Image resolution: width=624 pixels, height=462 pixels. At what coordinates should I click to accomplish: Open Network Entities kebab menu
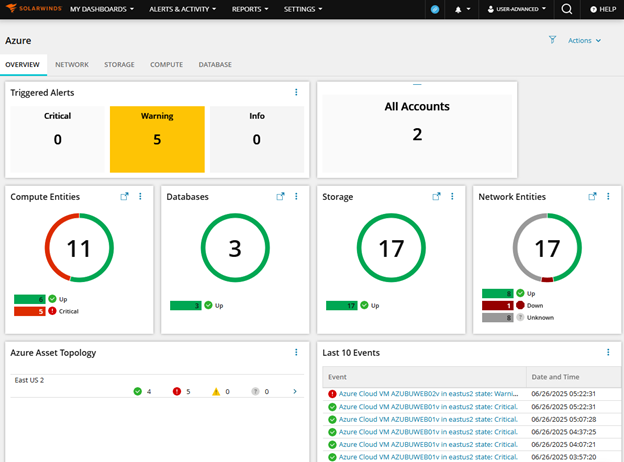pyautogui.click(x=608, y=197)
